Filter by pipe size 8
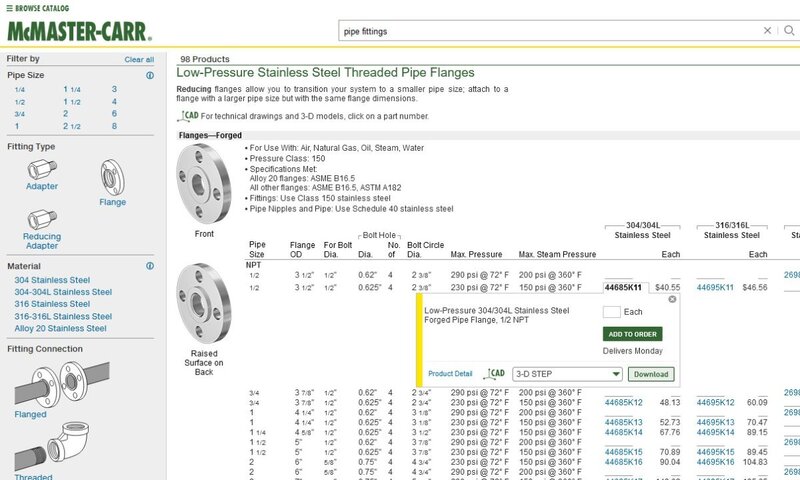Viewport: 800px width, 480px height. coord(114,126)
